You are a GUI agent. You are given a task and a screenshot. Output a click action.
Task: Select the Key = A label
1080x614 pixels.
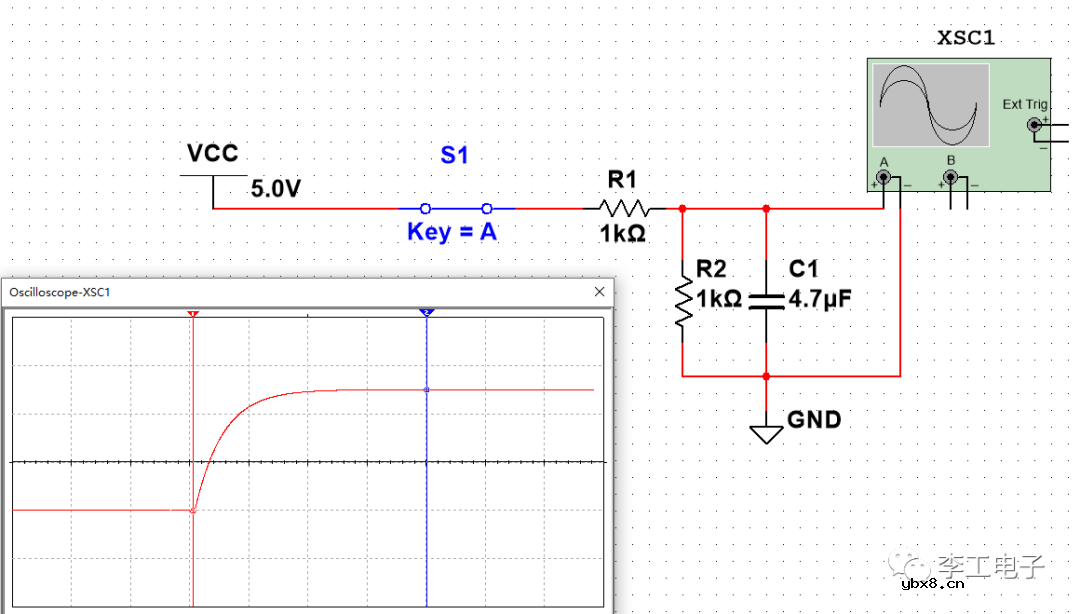coord(452,231)
